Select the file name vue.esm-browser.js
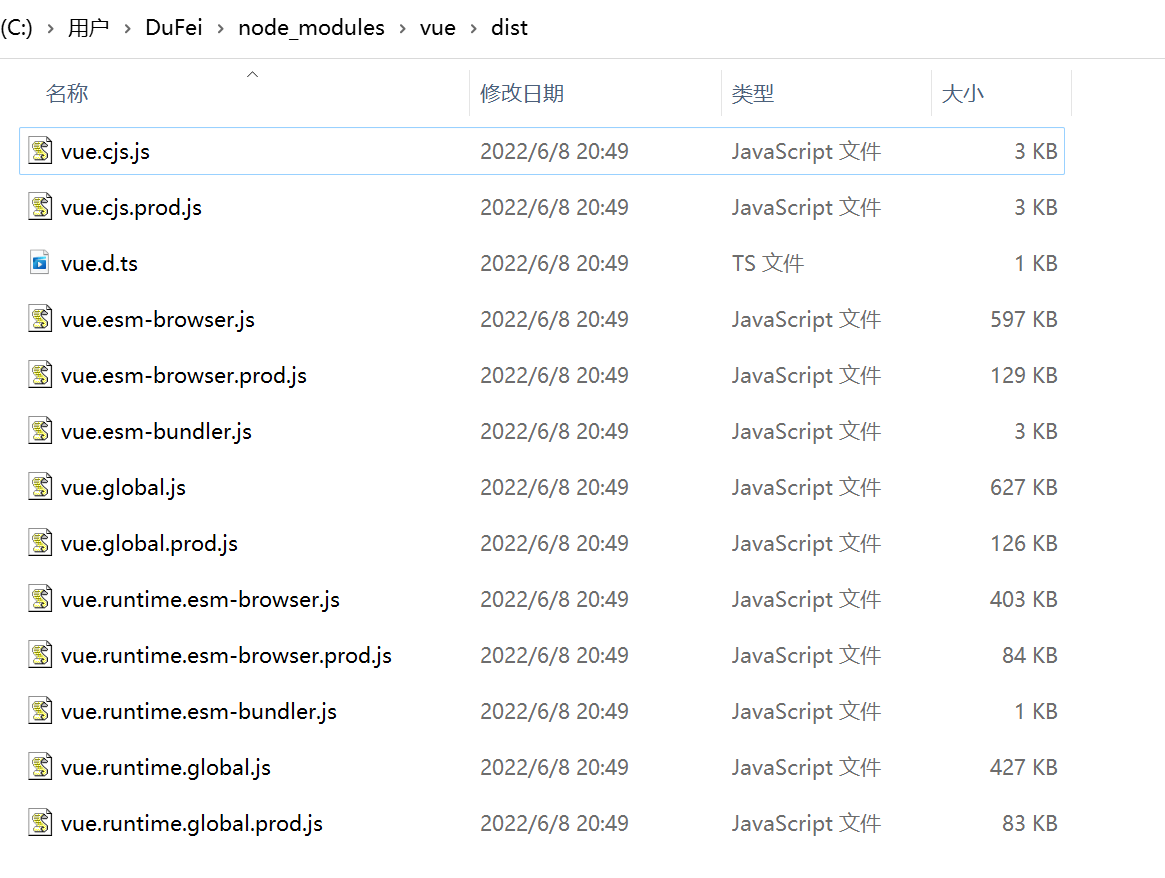The width and height of the screenshot is (1165, 878). click(158, 319)
